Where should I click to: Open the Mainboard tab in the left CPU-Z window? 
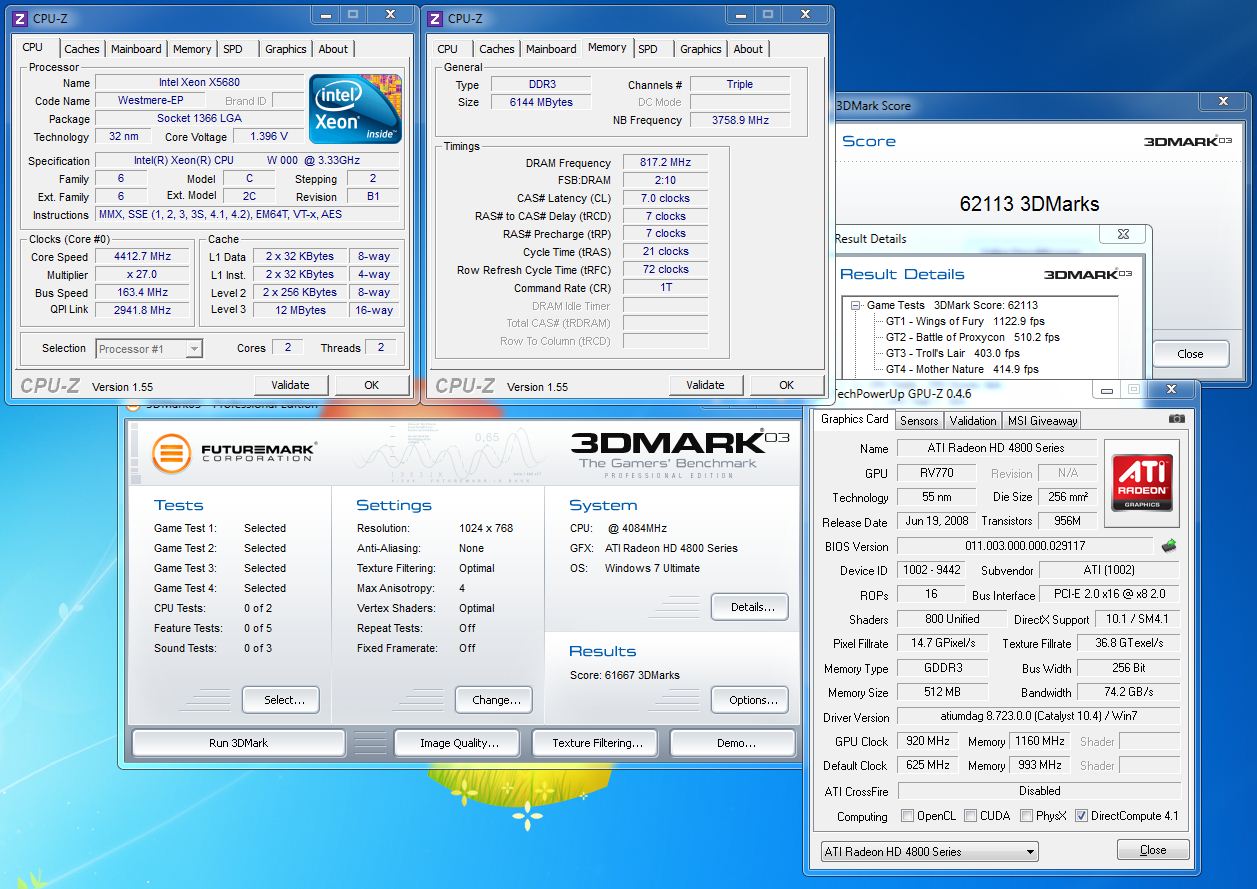coord(136,49)
